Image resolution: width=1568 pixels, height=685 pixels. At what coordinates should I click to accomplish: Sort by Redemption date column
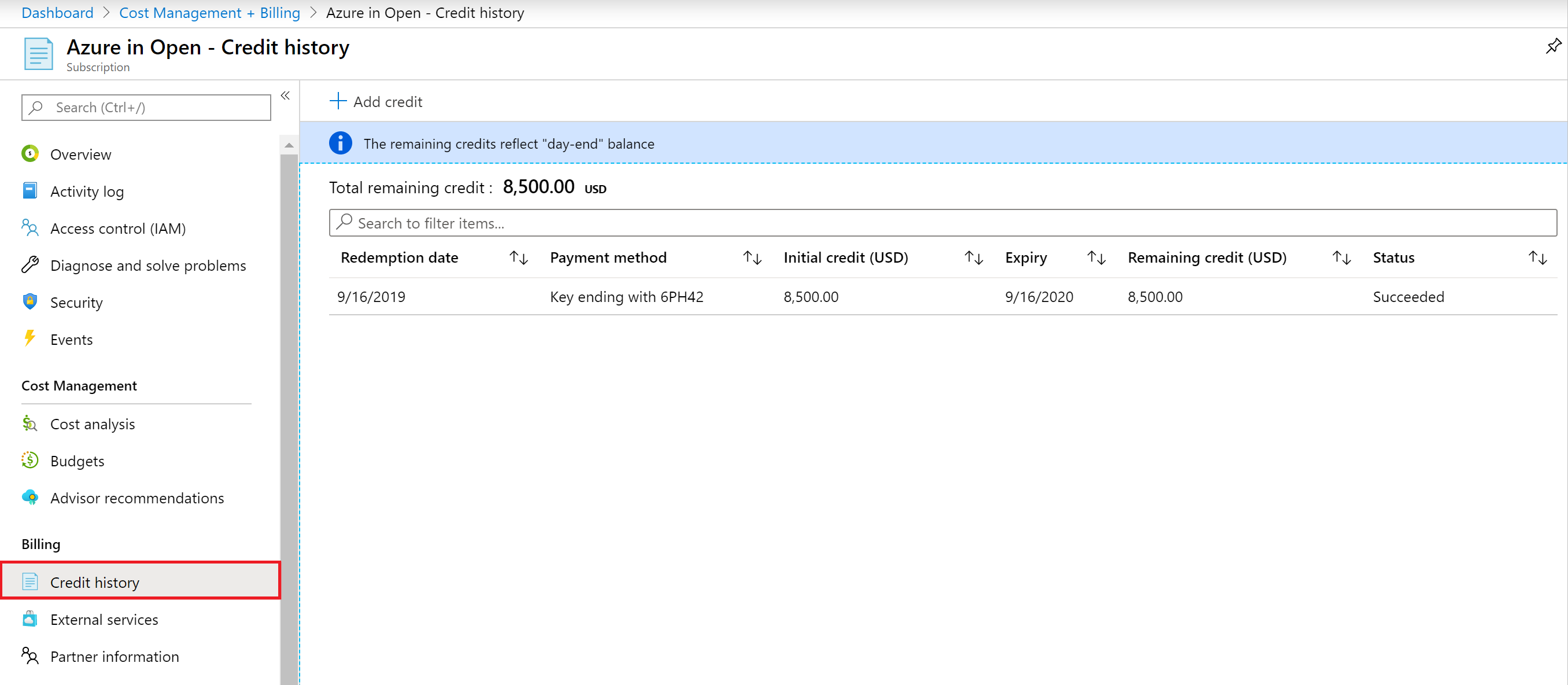[518, 257]
